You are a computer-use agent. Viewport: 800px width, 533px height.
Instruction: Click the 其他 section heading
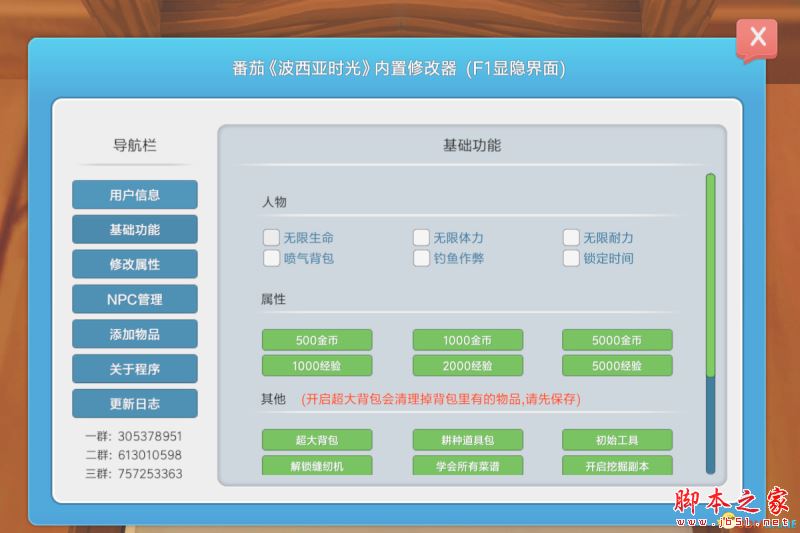pos(273,399)
